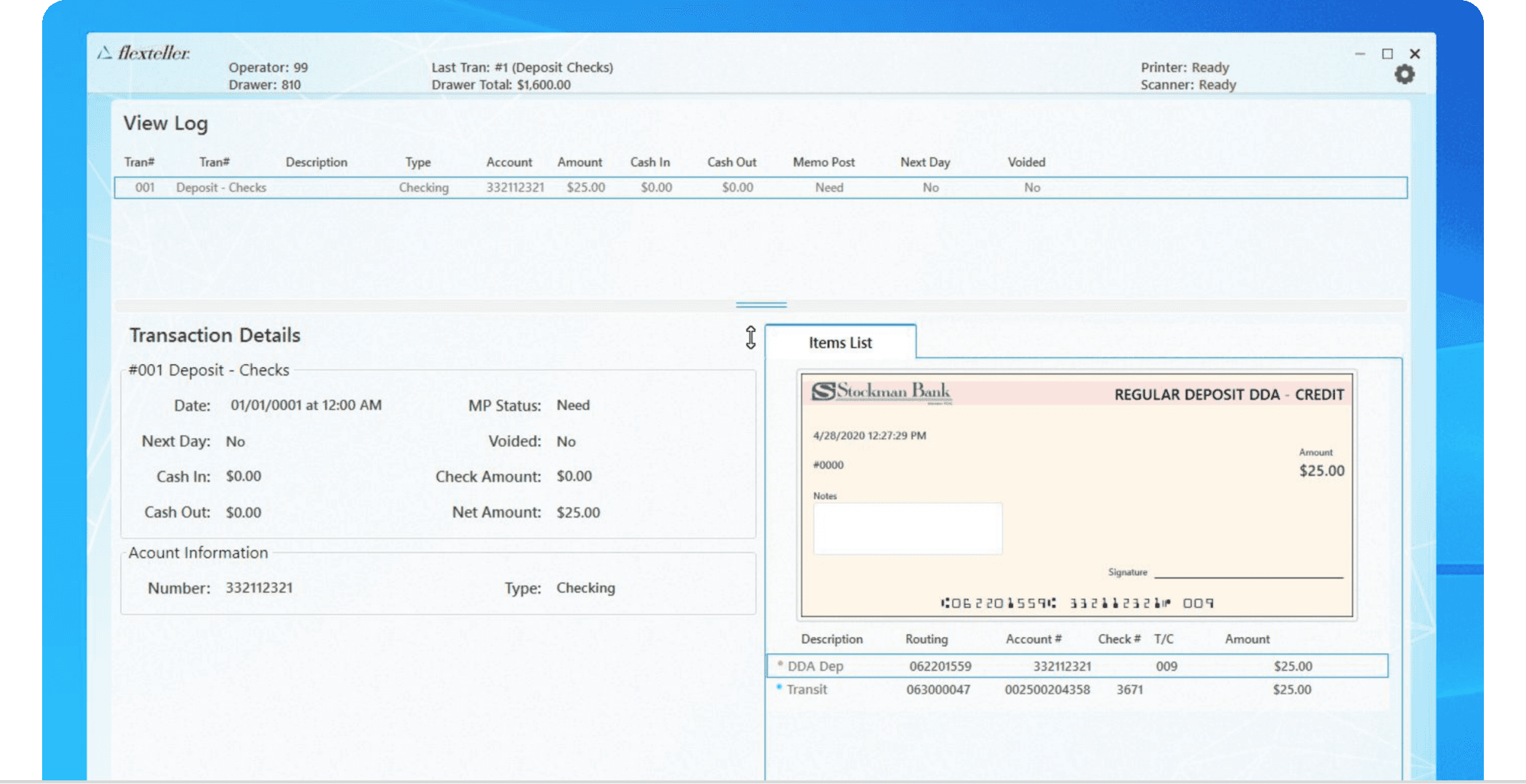Click the flexteller logo
The width and height of the screenshot is (1526, 784).
point(144,53)
